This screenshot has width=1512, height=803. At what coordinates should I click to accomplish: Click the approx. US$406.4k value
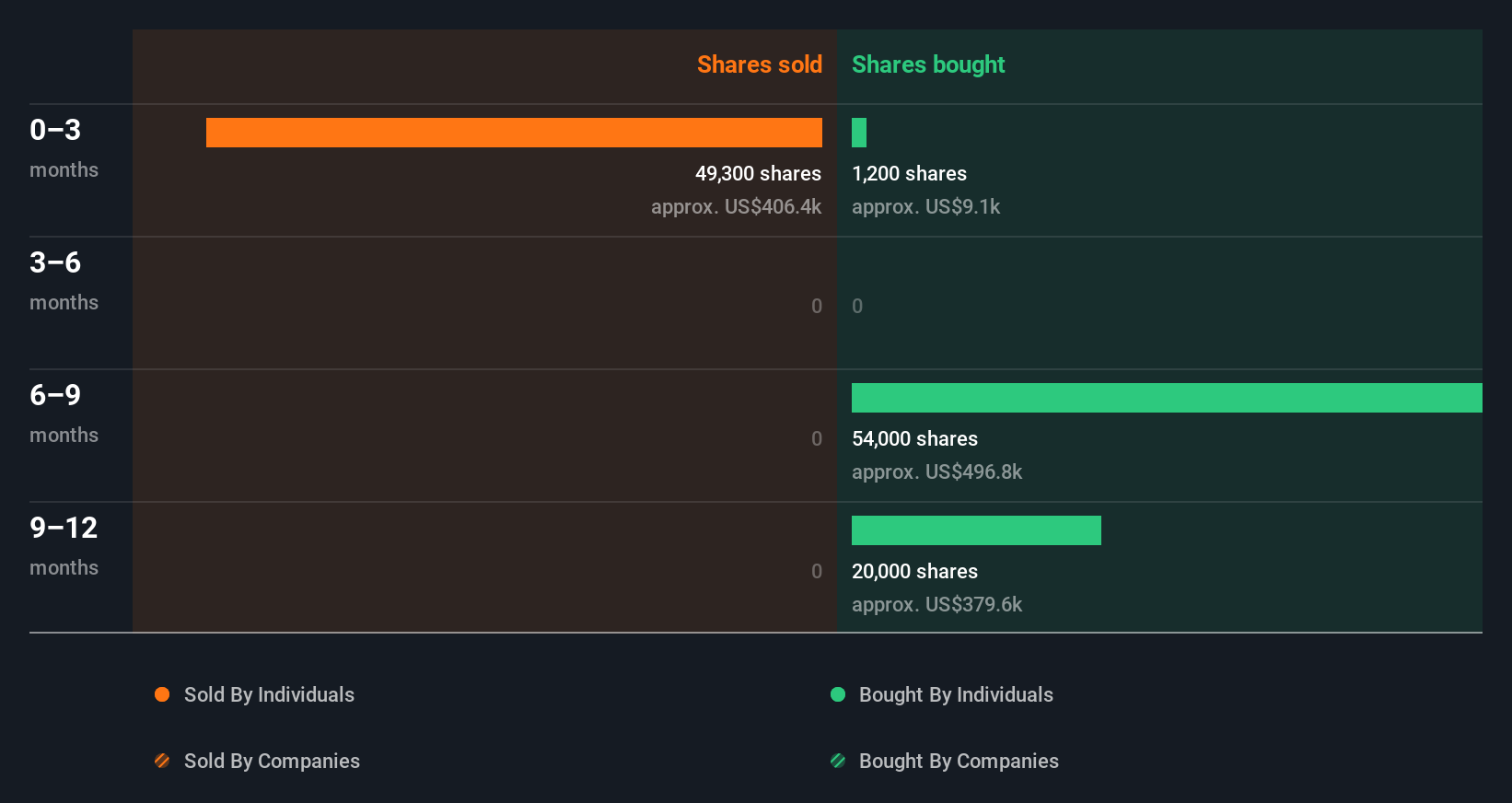(x=736, y=206)
